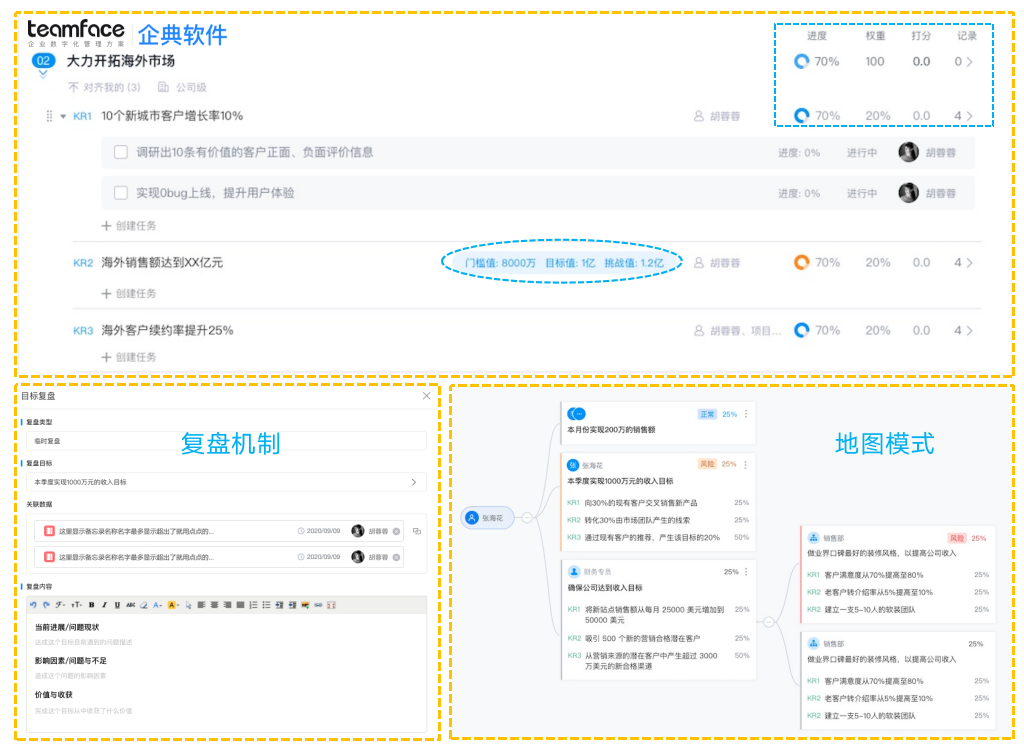Open the 复盘目标 selector arrow
The height and width of the screenshot is (749, 1024).
coord(414,482)
